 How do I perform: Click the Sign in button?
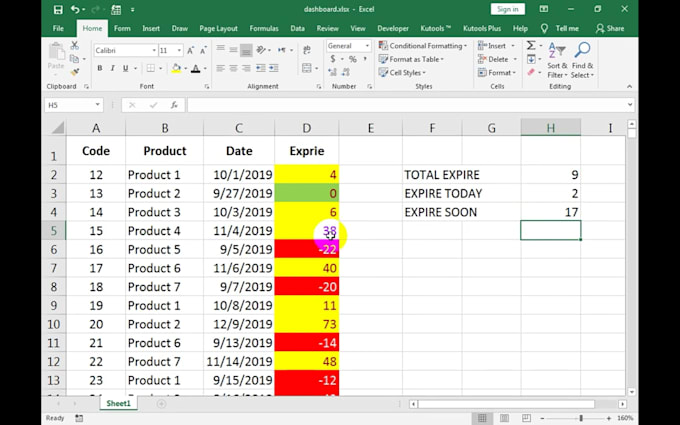click(x=507, y=9)
